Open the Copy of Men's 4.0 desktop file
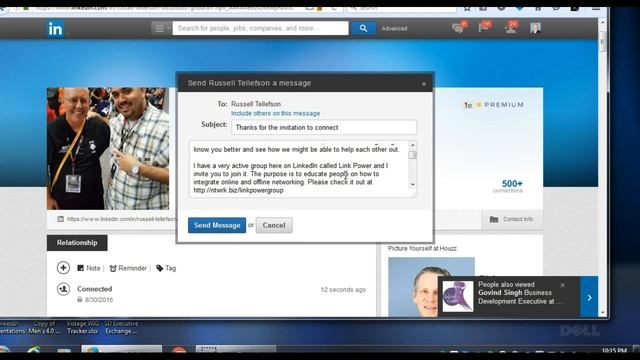Screen dimensions: 640x360 pos(44,327)
